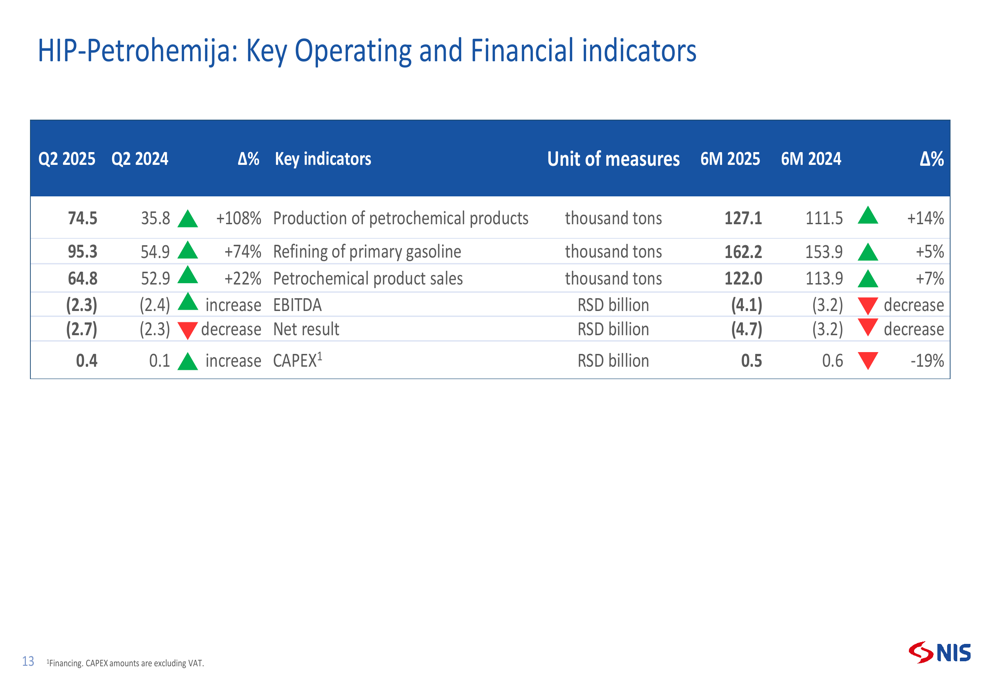Viewport: 1000px width, 685px height.
Task: Select the 'Key indicators' column header
Action: click(323, 159)
